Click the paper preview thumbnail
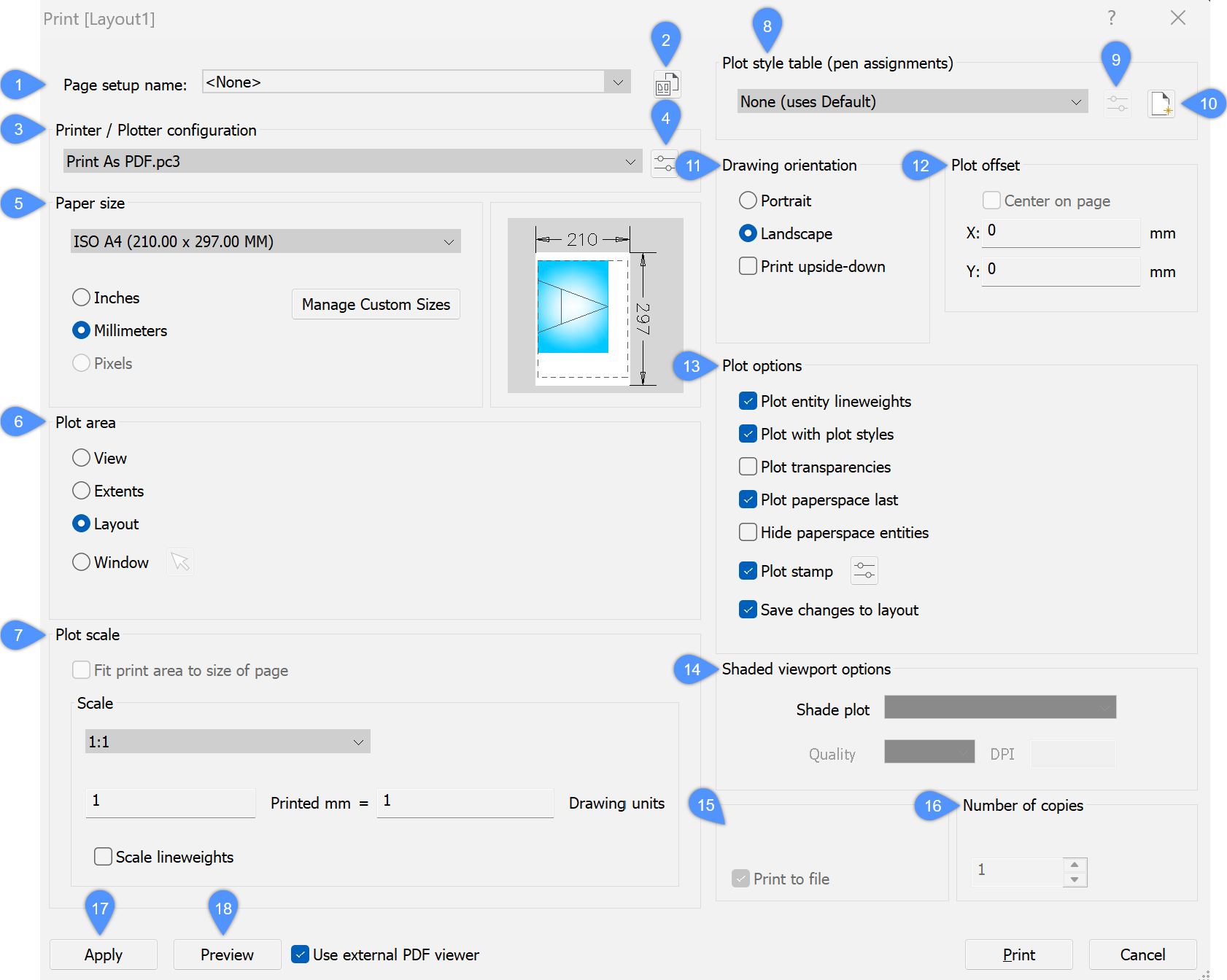This screenshot has height=980, width=1227. coord(595,306)
